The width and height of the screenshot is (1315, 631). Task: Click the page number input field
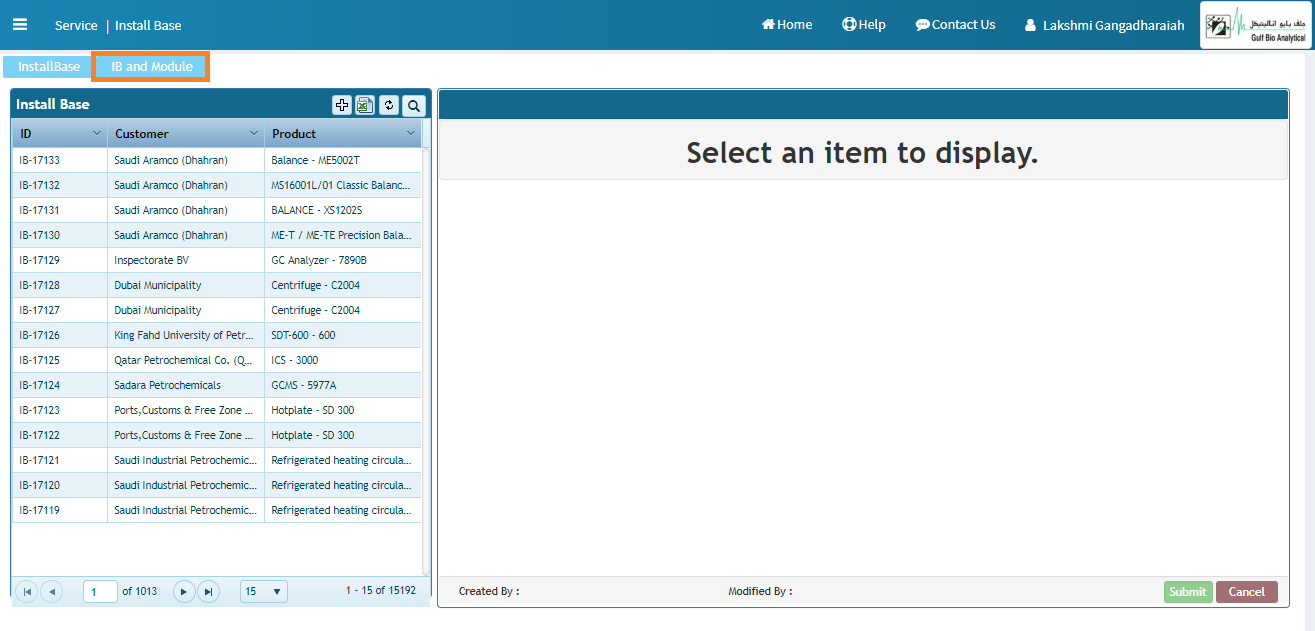[100, 592]
